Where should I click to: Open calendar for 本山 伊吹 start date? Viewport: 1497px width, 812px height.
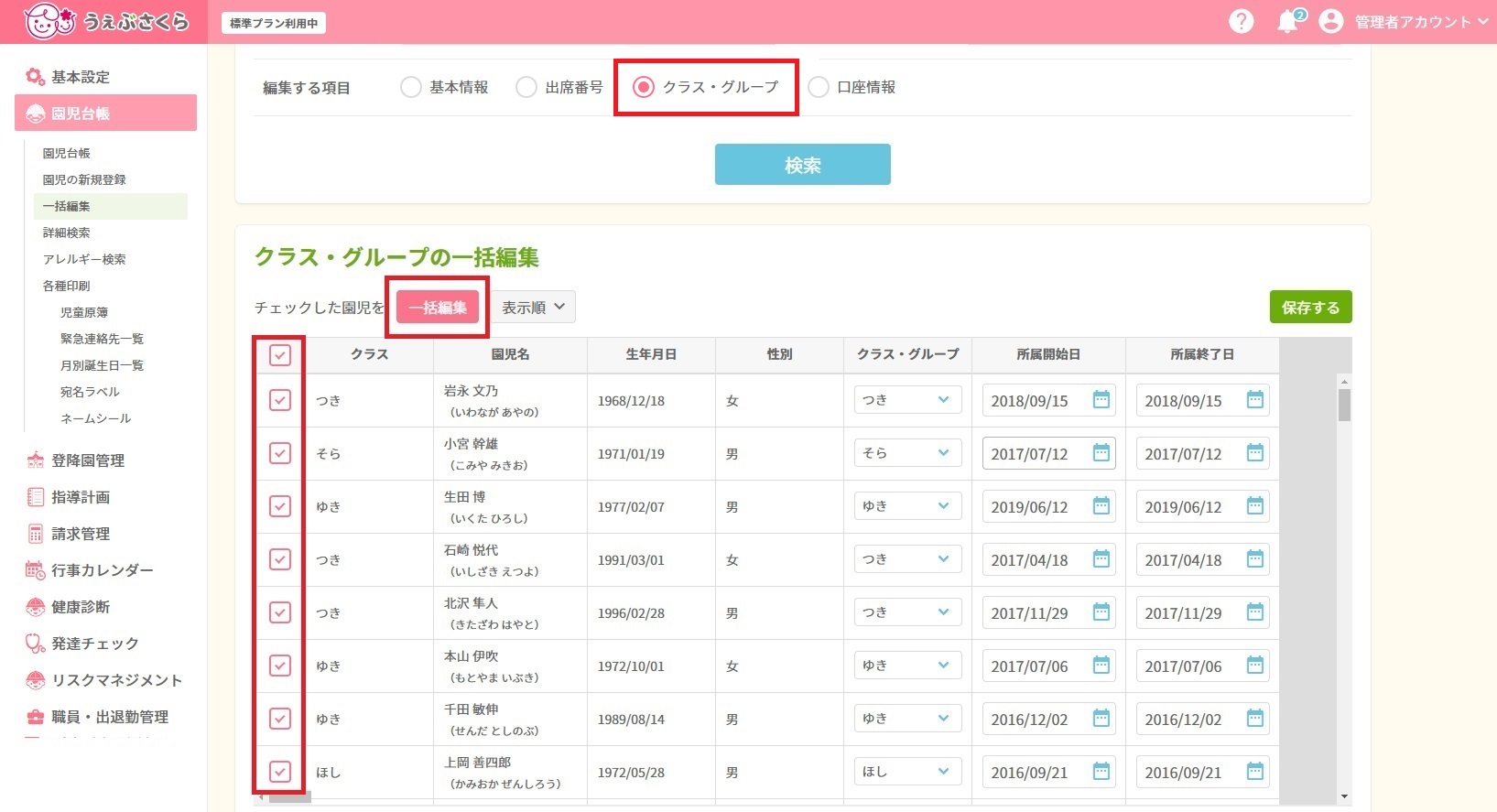coord(1101,666)
